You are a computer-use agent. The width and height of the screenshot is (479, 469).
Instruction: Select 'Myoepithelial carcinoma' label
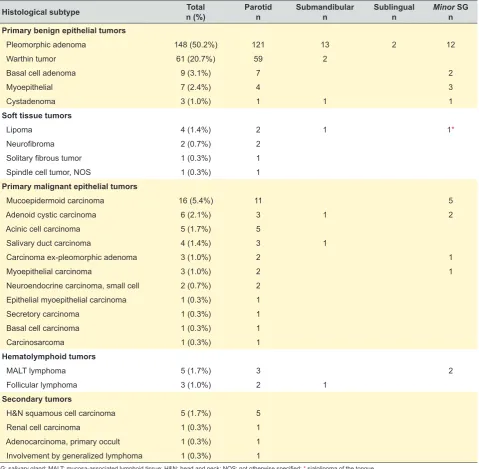pos(49,271)
